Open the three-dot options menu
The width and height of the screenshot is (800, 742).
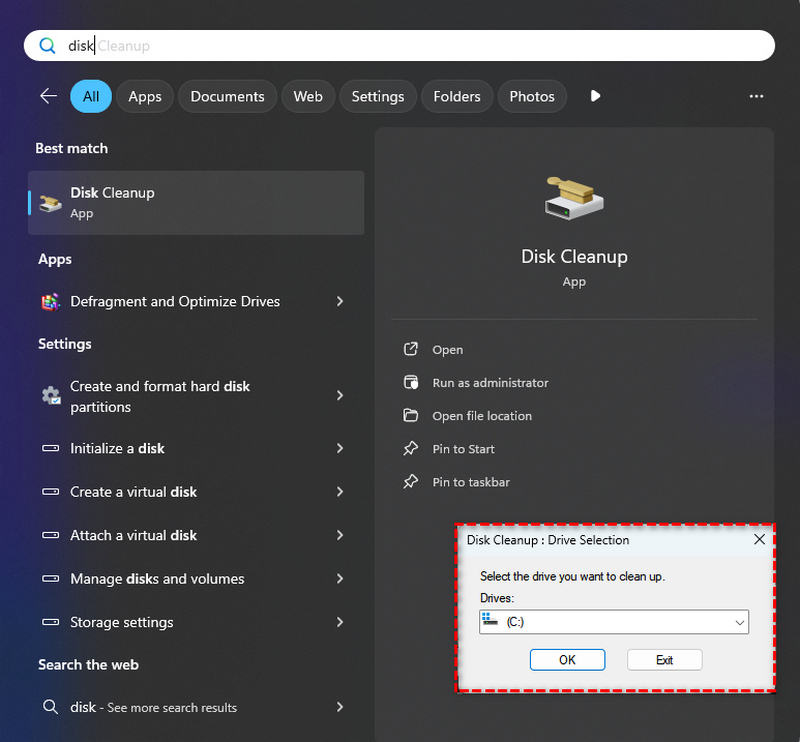756,96
